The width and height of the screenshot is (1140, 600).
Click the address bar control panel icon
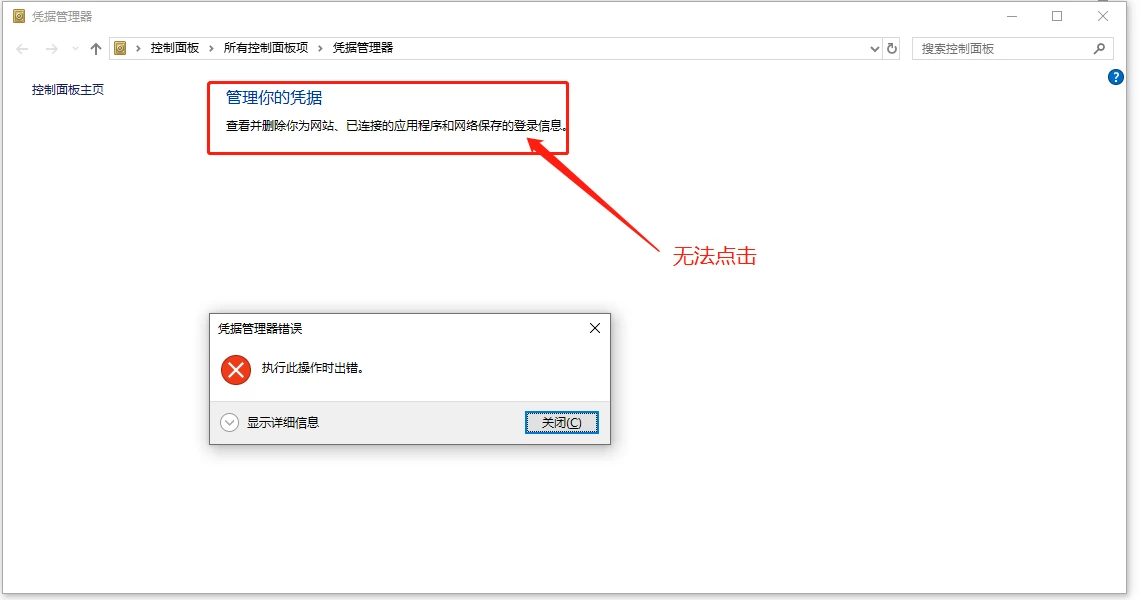pos(121,48)
